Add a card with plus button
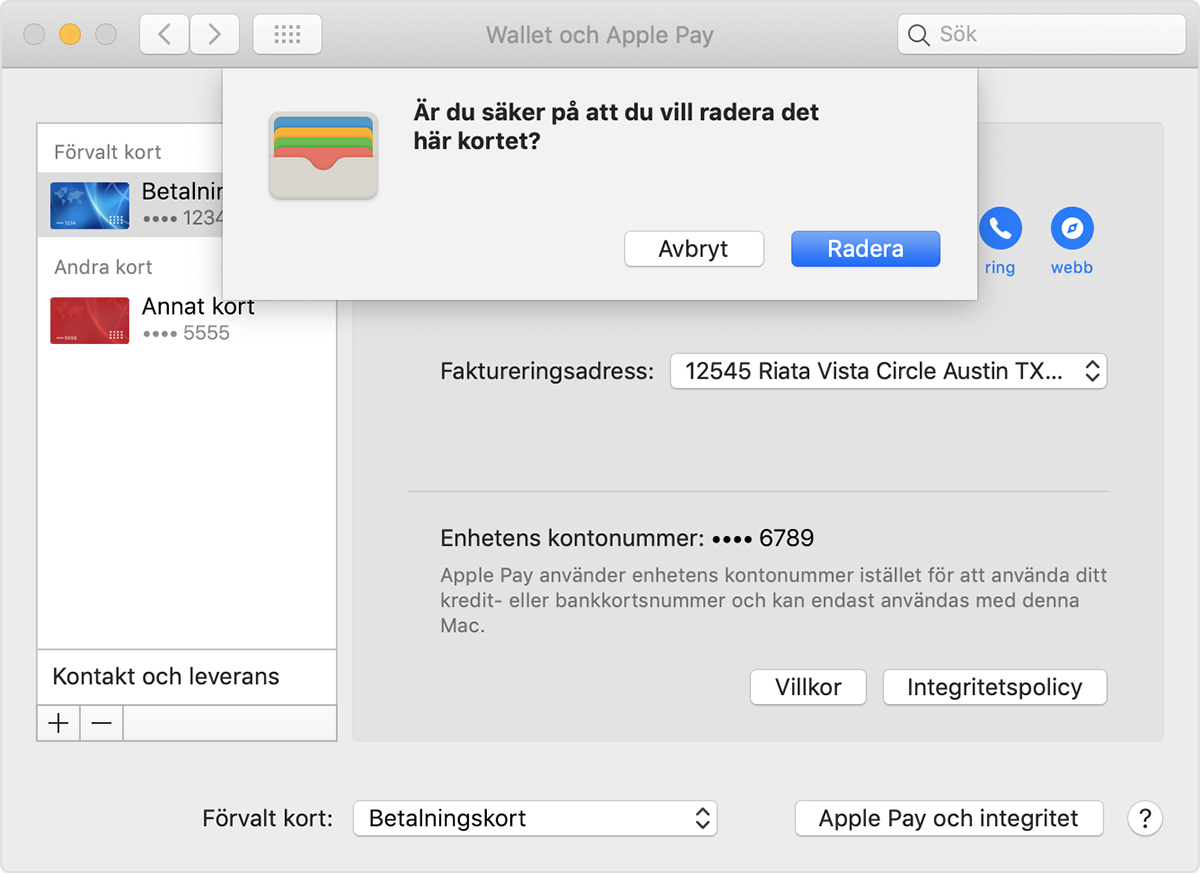The image size is (1200, 874). (x=59, y=723)
